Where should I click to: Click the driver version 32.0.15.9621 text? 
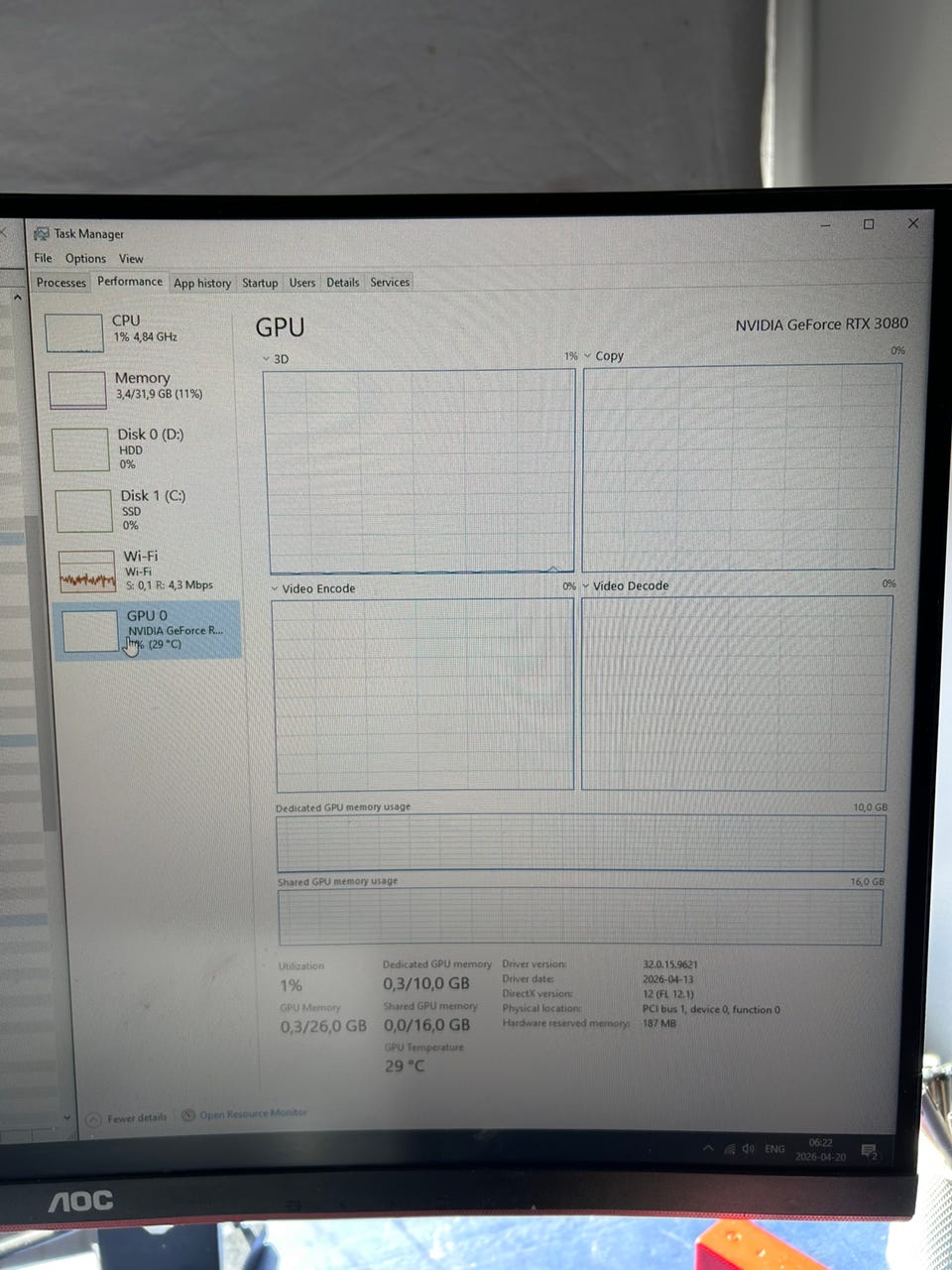670,964
